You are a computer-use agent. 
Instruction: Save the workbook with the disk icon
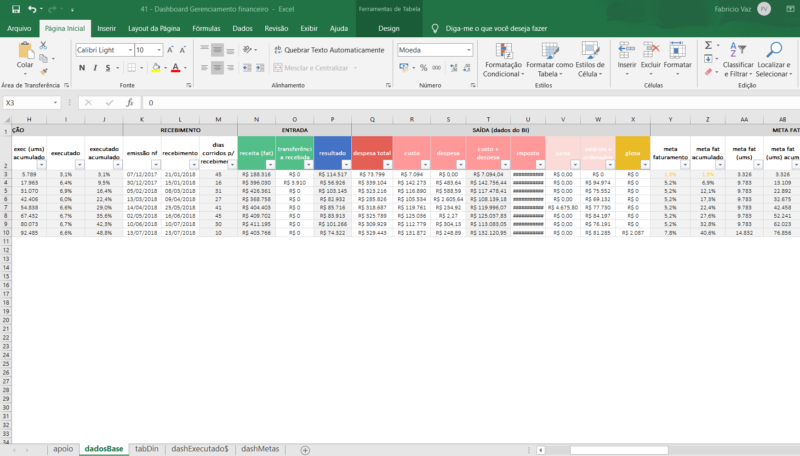16,9
